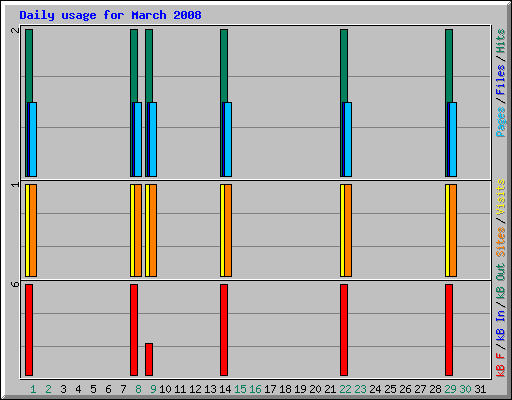This screenshot has height=400, width=512.
Task: Click x-axis day label "3"
Action: (x=63, y=389)
